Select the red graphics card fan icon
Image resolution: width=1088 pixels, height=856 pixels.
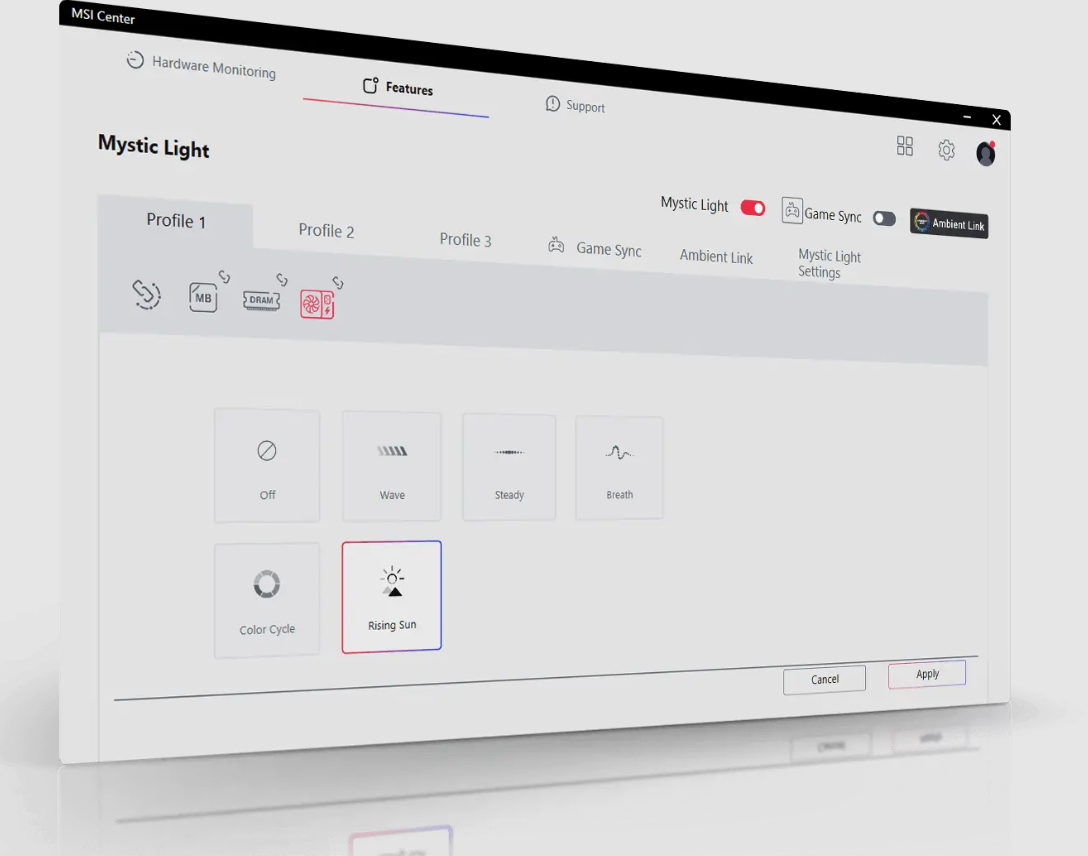[x=317, y=305]
